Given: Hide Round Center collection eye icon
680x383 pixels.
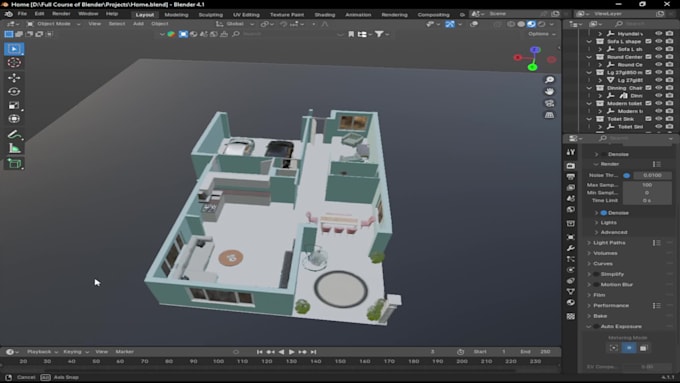Looking at the screenshot, I should (659, 57).
